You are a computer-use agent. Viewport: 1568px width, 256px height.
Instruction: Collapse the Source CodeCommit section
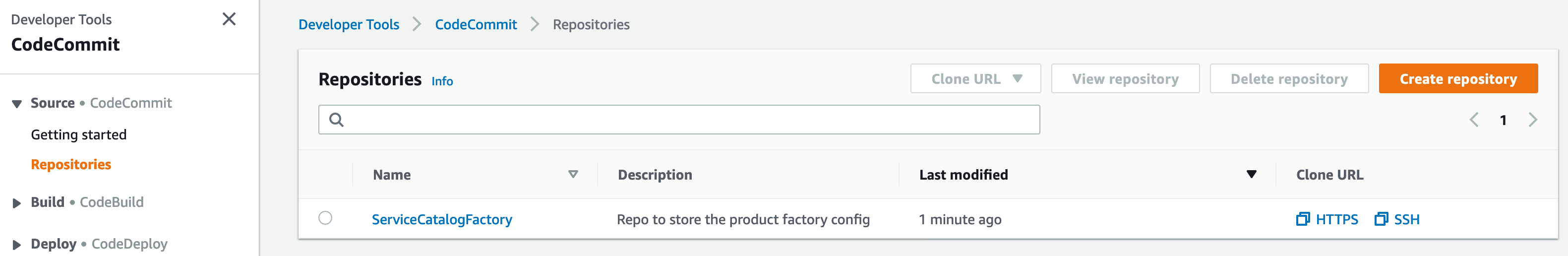pyautogui.click(x=17, y=104)
